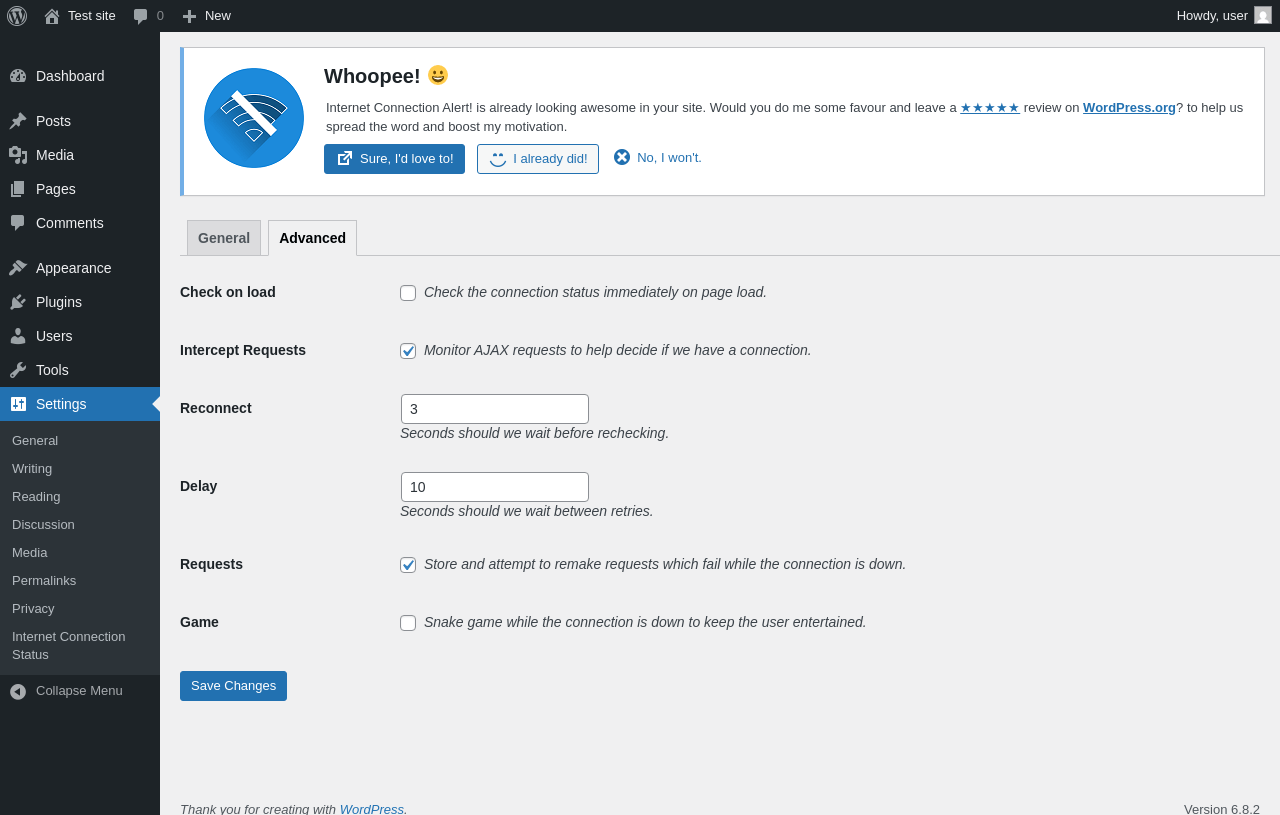Save Changes to the settings

point(233,686)
